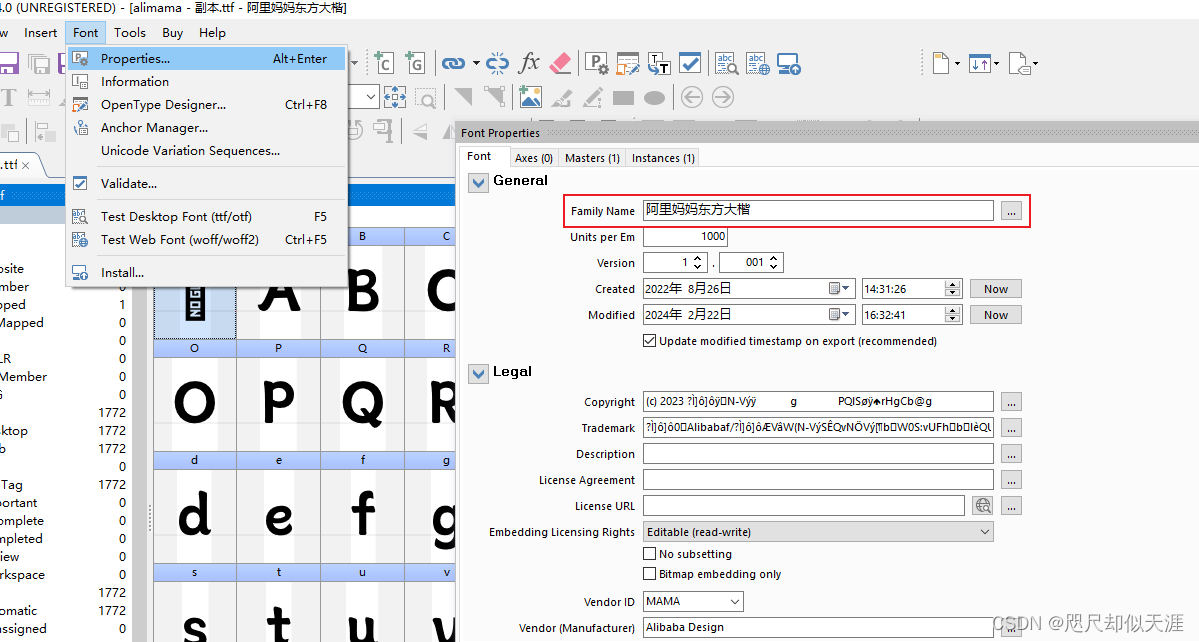The width and height of the screenshot is (1199, 642).
Task: Open the Created date calendar dropdown
Action: tap(840, 289)
